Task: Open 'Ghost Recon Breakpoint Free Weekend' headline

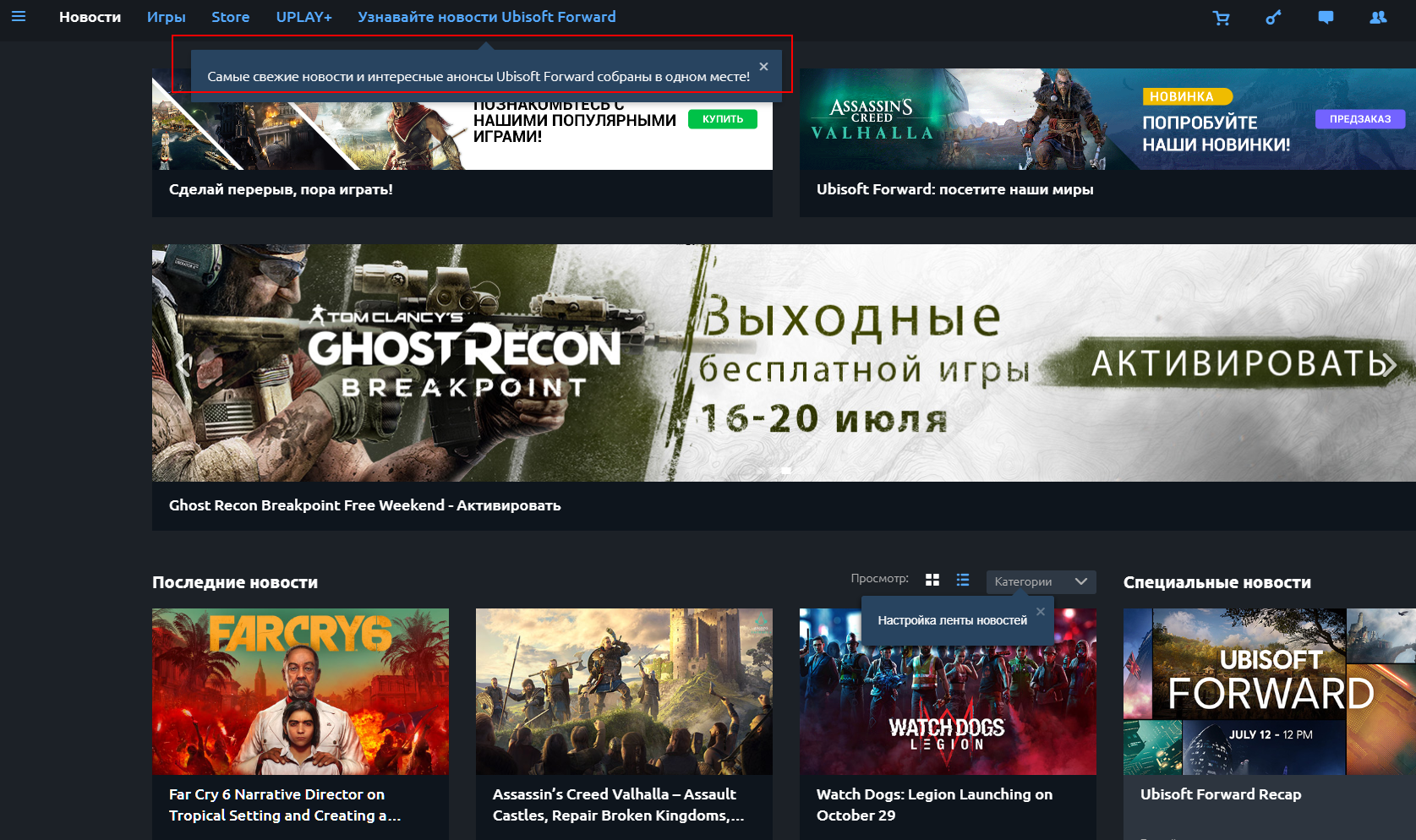Action: (364, 505)
